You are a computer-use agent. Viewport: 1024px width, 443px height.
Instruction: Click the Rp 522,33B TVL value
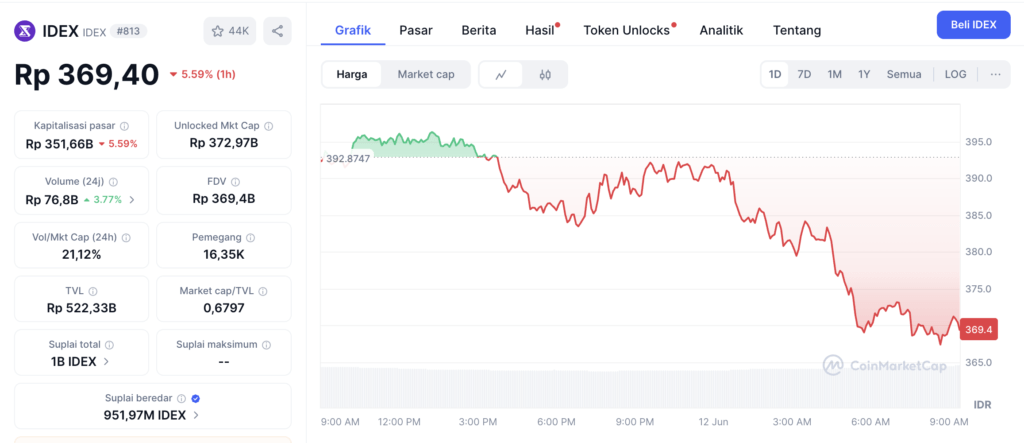(81, 308)
